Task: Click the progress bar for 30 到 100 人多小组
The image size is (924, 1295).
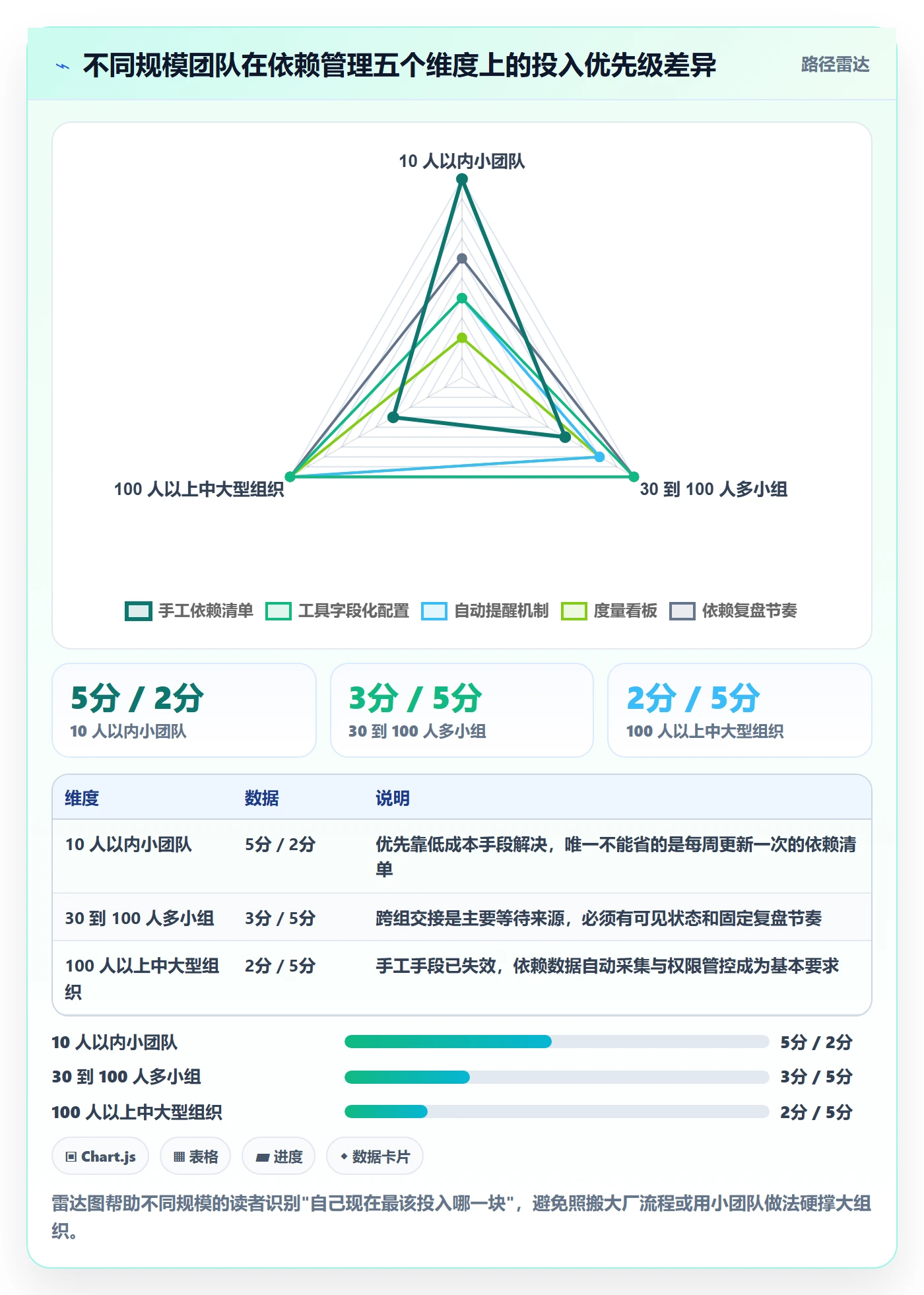Action: click(x=556, y=1077)
